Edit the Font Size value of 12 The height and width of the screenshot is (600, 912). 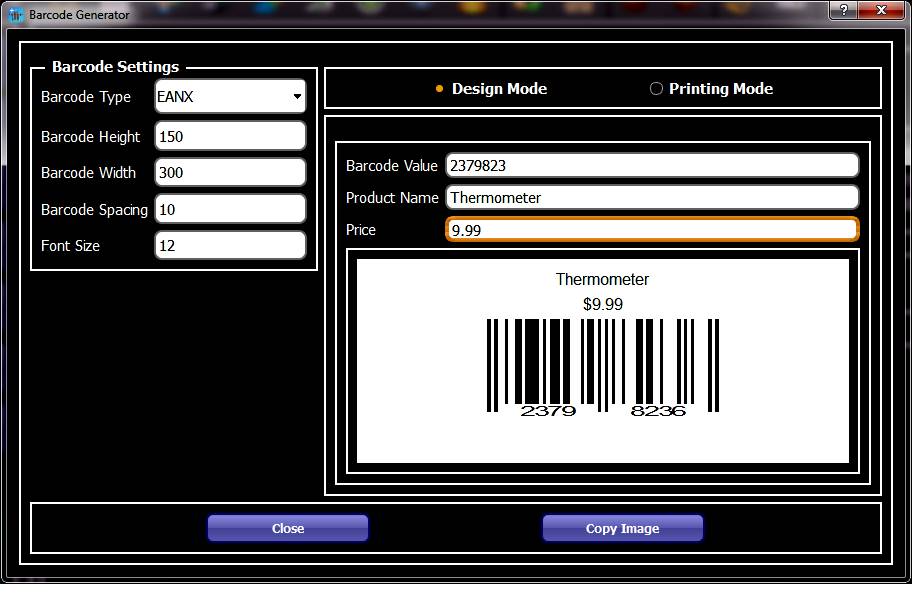[229, 244]
